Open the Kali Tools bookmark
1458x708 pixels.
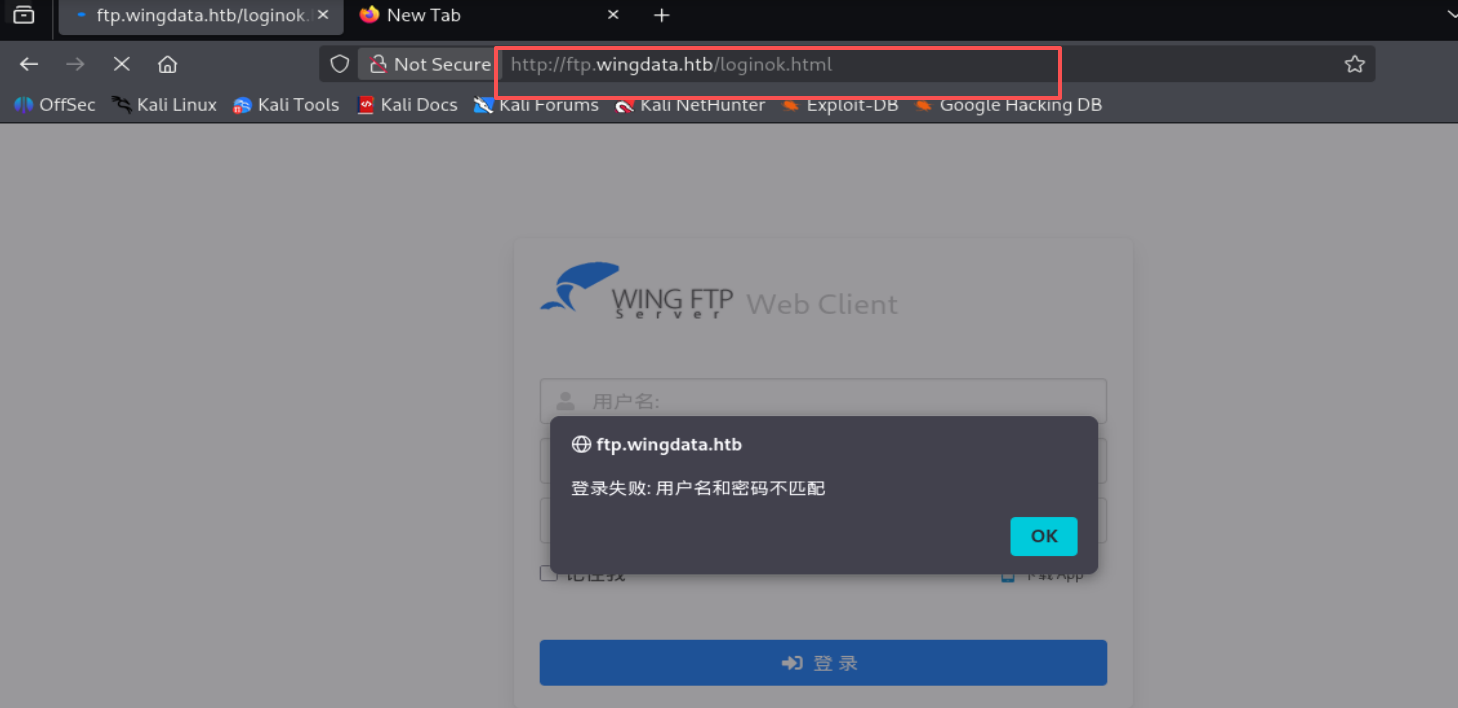pyautogui.click(x=286, y=105)
